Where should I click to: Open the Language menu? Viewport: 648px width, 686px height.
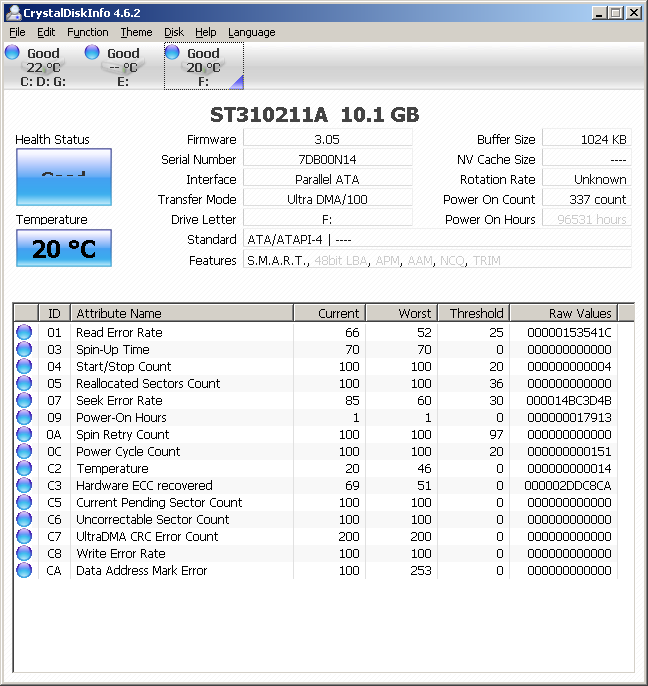click(252, 32)
